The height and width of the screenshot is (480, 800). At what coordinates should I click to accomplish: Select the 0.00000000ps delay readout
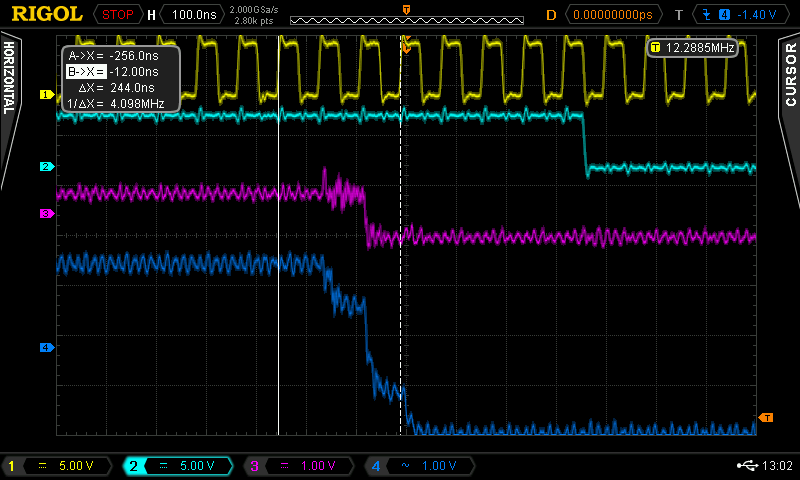tap(613, 14)
